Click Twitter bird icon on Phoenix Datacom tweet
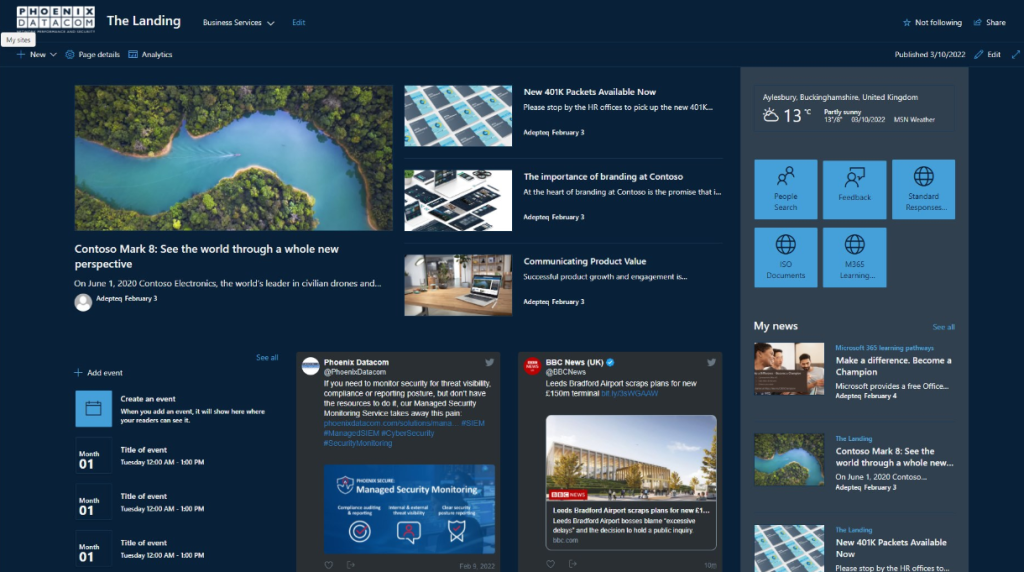1024x572 pixels. coord(489,362)
